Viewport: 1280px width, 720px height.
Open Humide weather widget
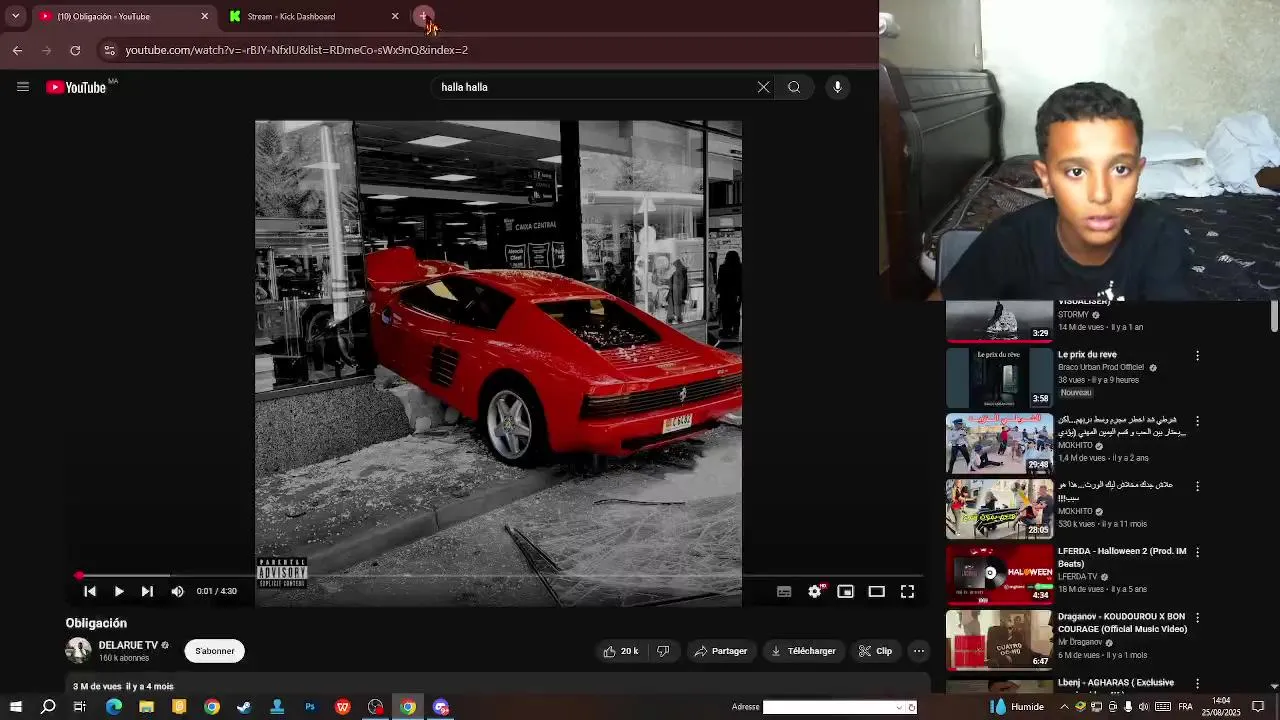pos(1015,707)
